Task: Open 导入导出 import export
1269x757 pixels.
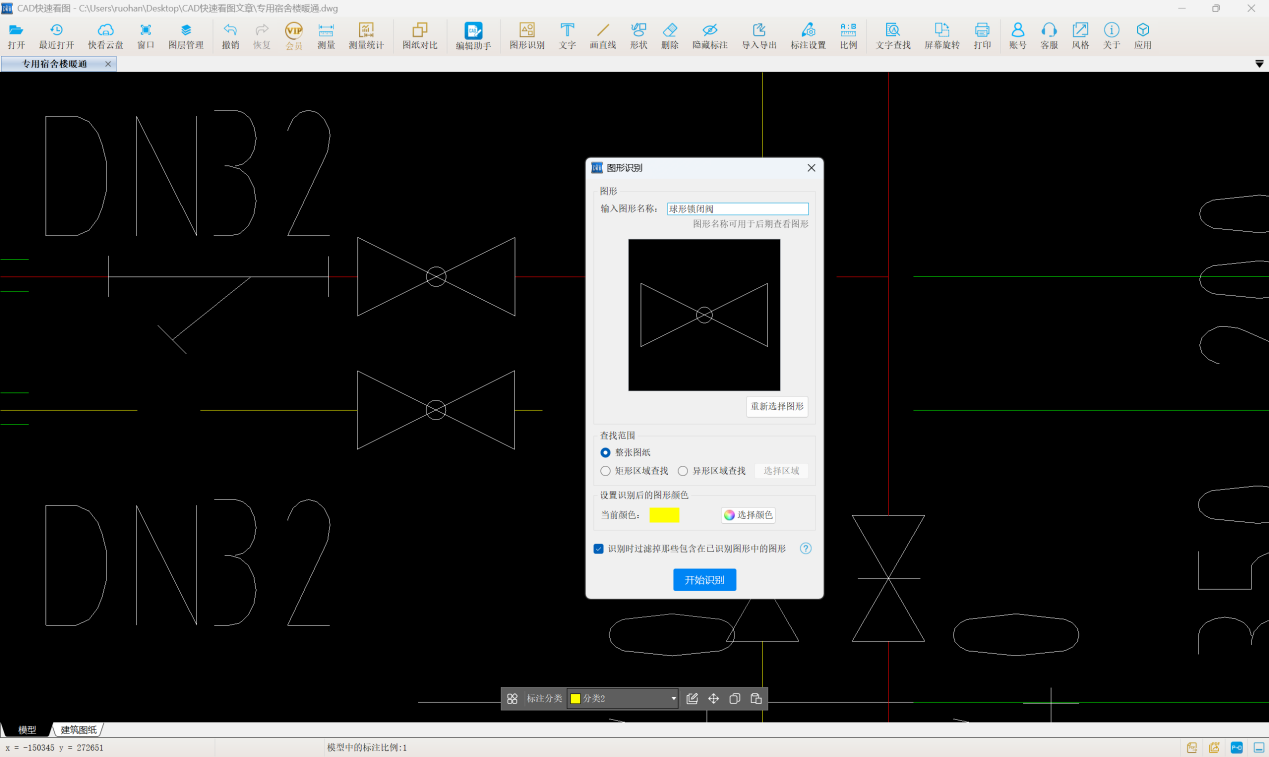Action: click(x=759, y=36)
